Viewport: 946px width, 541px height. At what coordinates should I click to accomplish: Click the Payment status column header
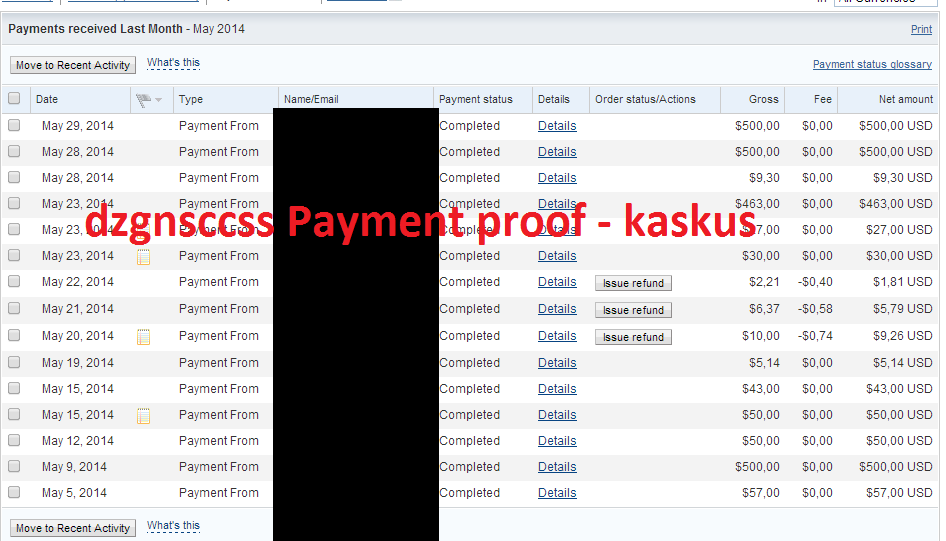[x=475, y=100]
